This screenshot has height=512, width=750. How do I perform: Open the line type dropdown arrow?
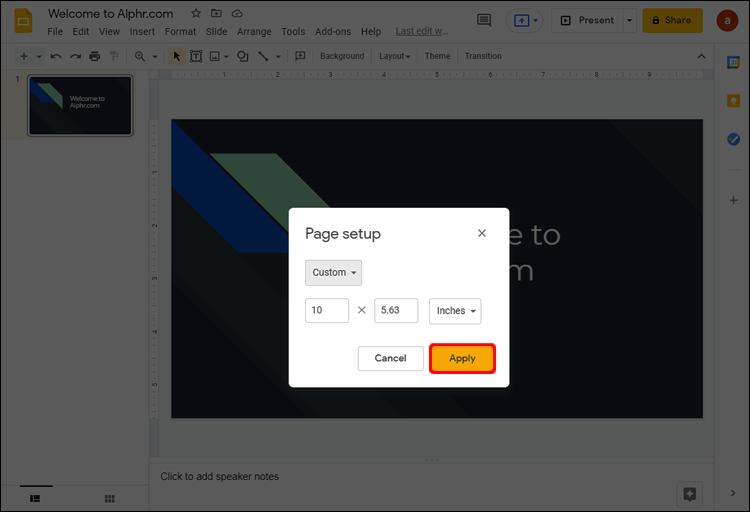[278, 56]
